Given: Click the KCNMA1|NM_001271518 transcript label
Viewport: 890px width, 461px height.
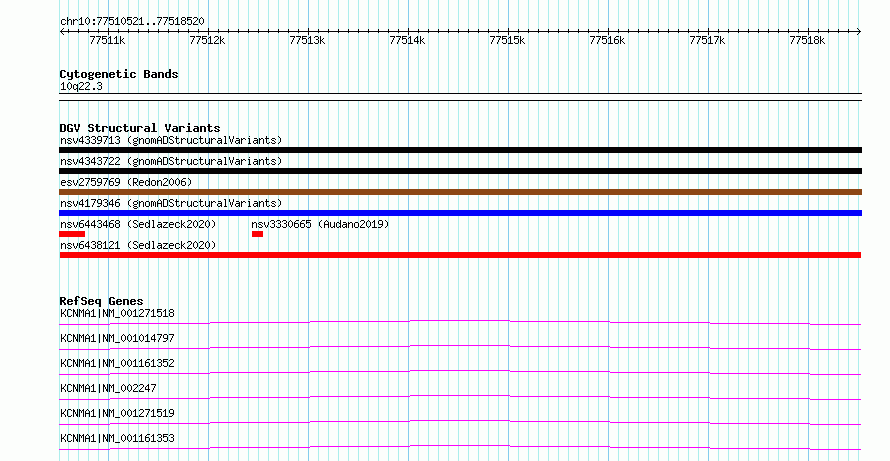Looking at the screenshot, I should click(x=117, y=313).
